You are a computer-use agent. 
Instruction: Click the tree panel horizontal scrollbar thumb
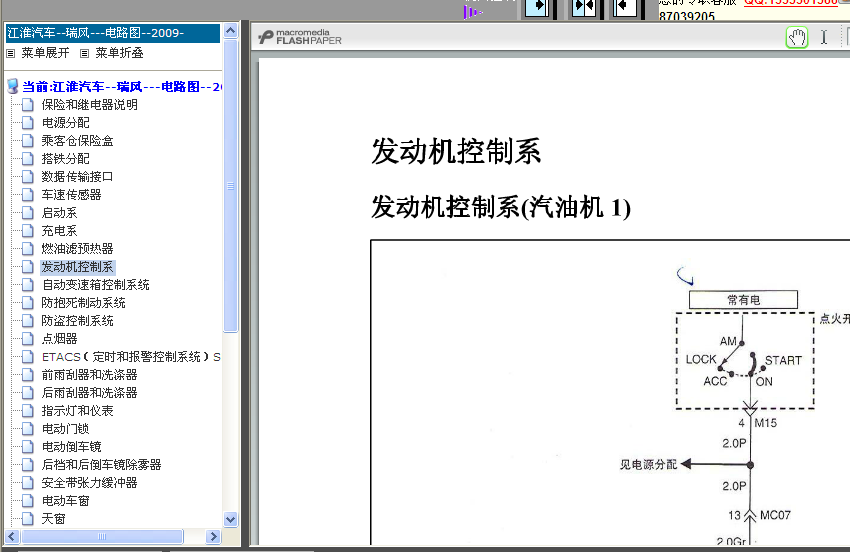click(x=102, y=537)
